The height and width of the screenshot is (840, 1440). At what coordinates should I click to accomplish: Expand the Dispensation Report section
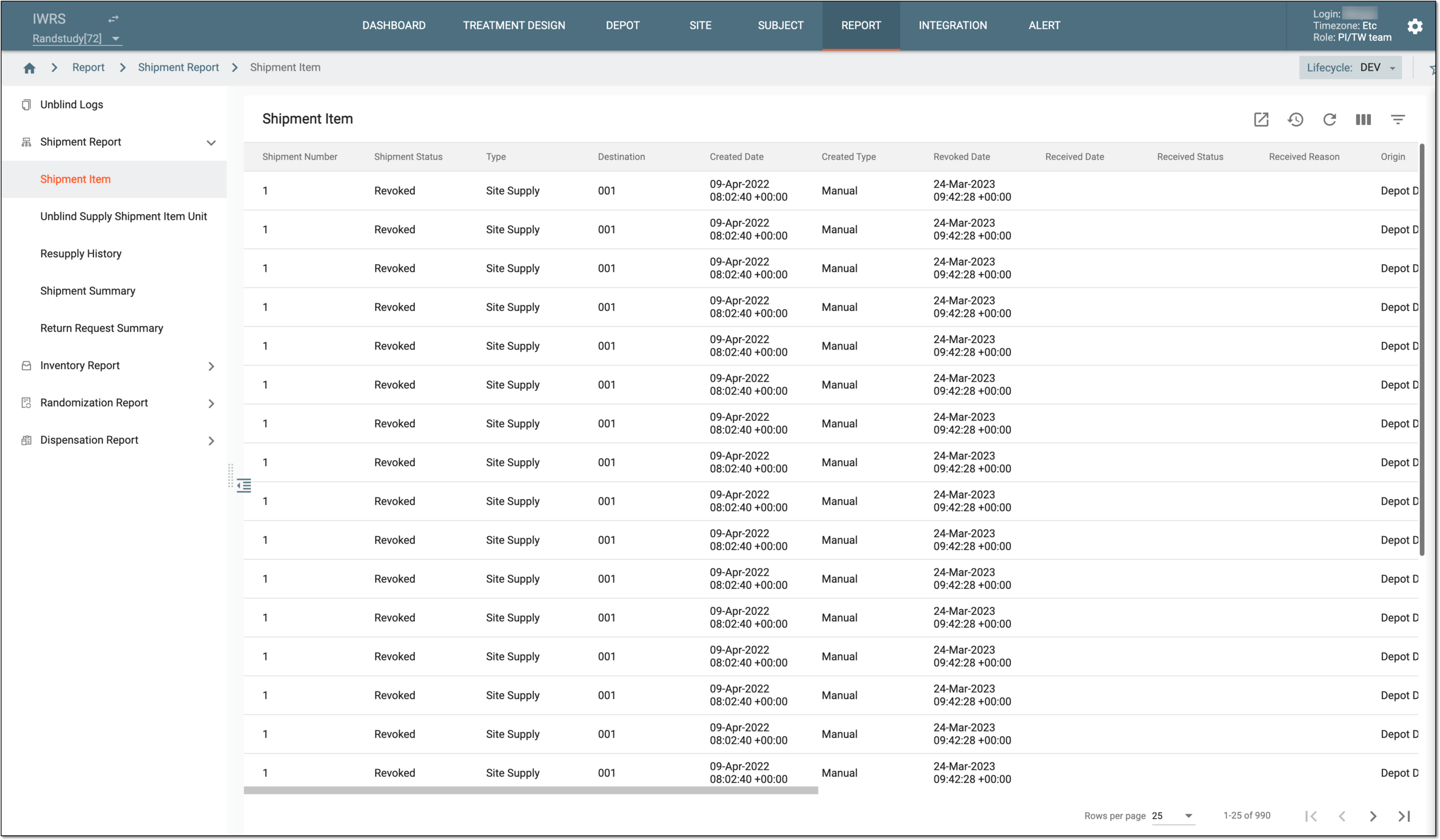click(211, 441)
